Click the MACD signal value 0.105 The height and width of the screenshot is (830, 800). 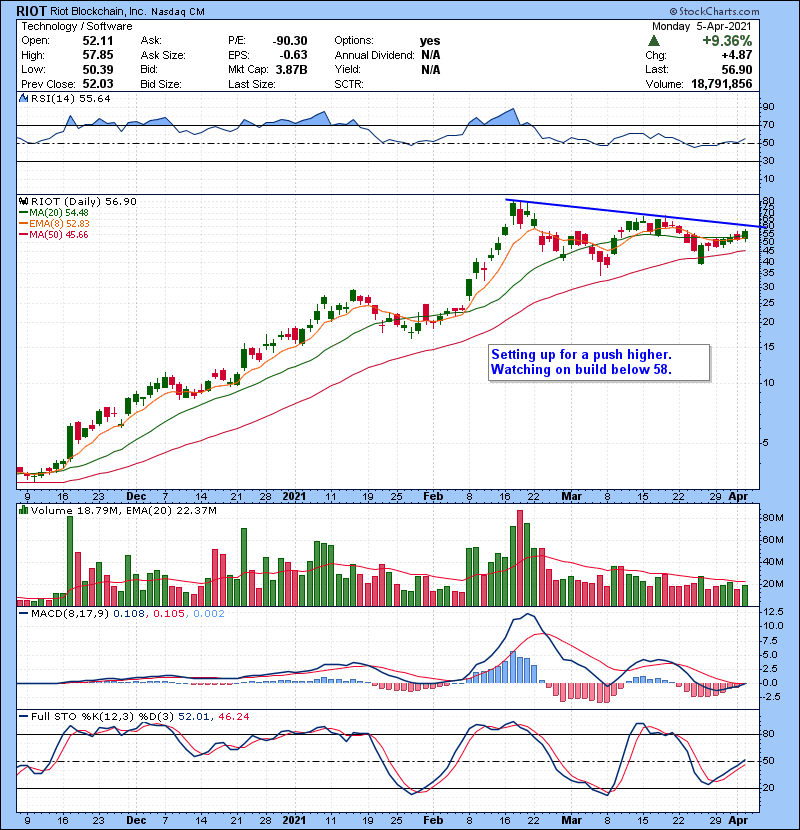(x=169, y=614)
